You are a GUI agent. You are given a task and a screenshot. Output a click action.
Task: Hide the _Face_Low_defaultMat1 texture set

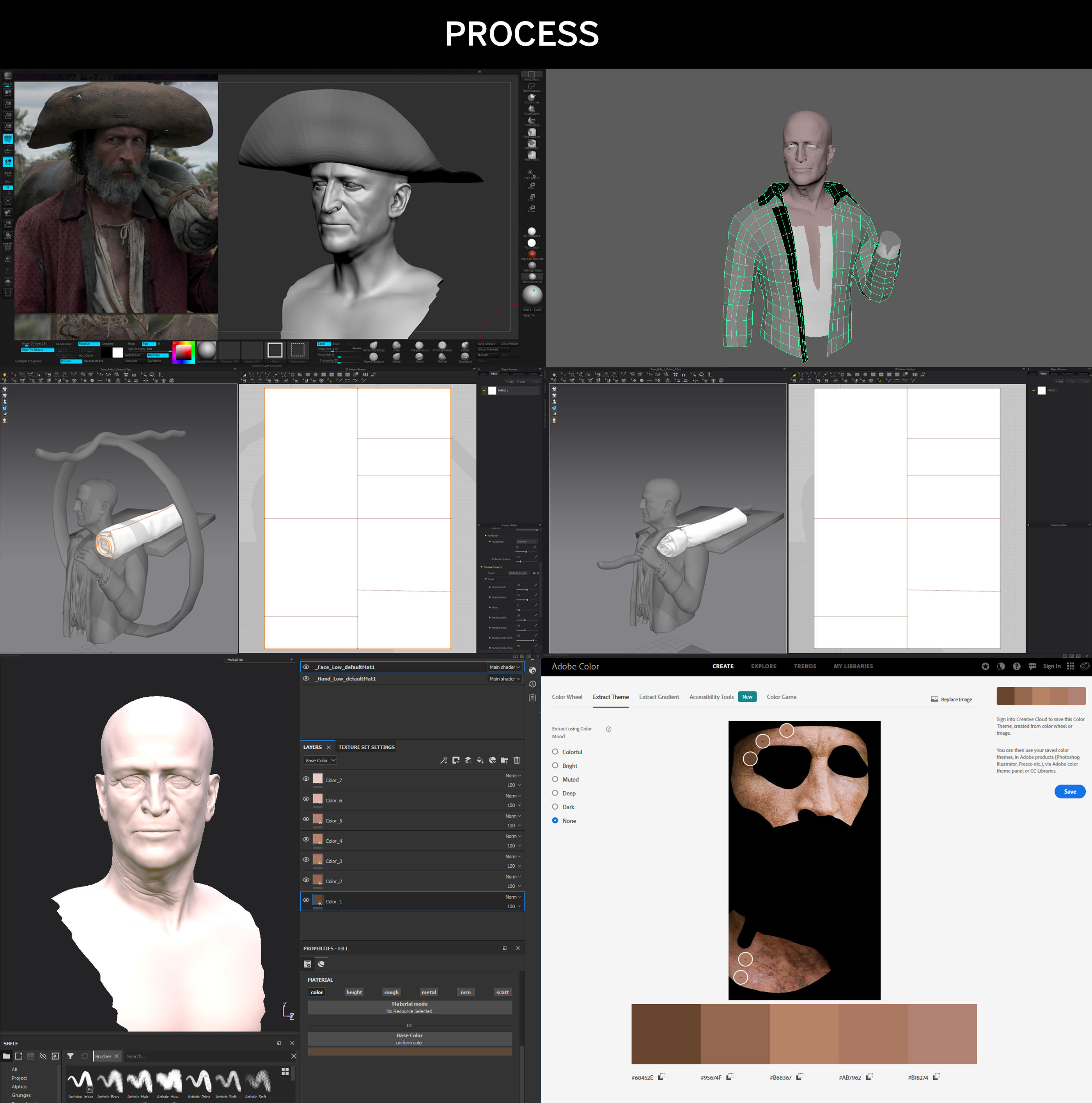306,667
